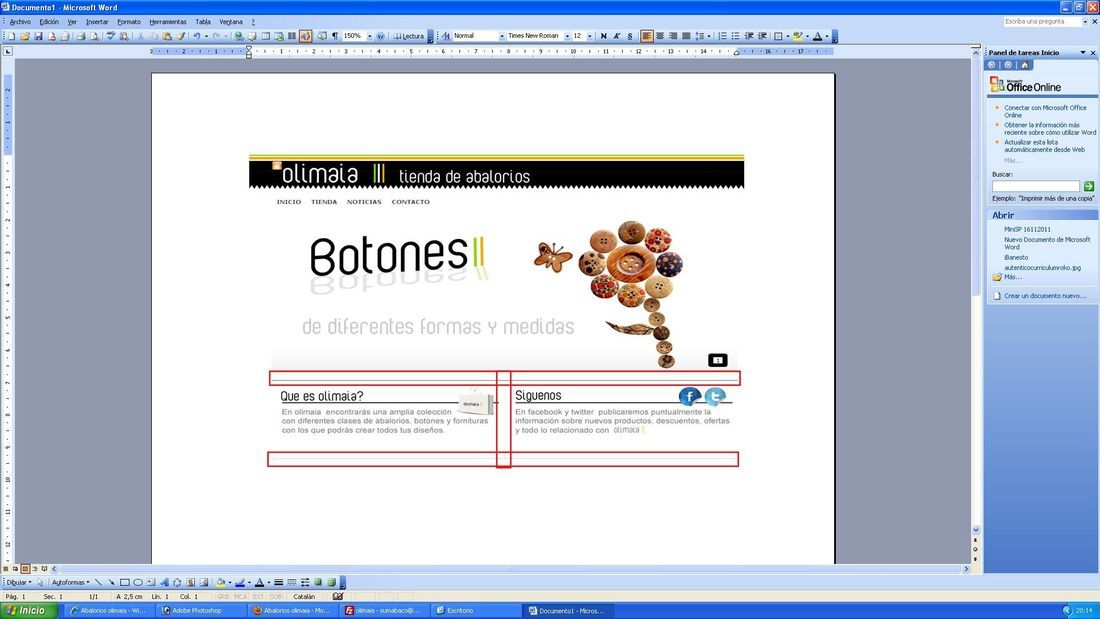Image resolution: width=1100 pixels, height=619 pixels.
Task: Click the Buscar search field in task pane
Action: tap(1035, 186)
